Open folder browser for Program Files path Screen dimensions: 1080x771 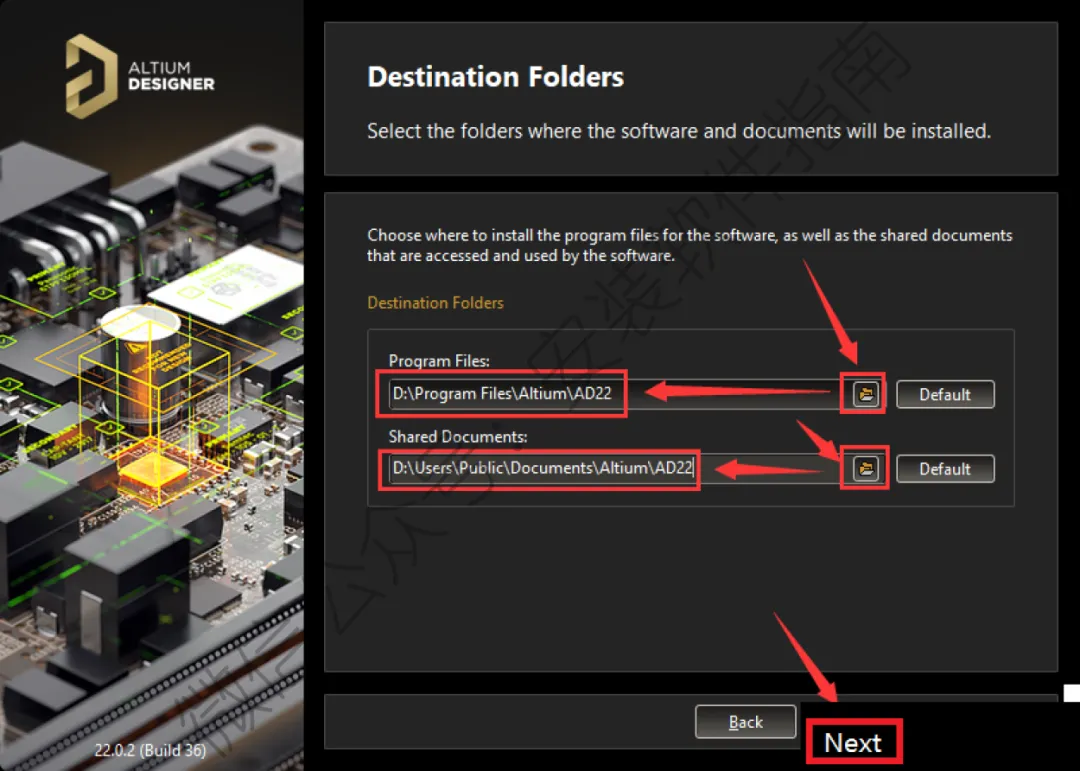(x=866, y=394)
